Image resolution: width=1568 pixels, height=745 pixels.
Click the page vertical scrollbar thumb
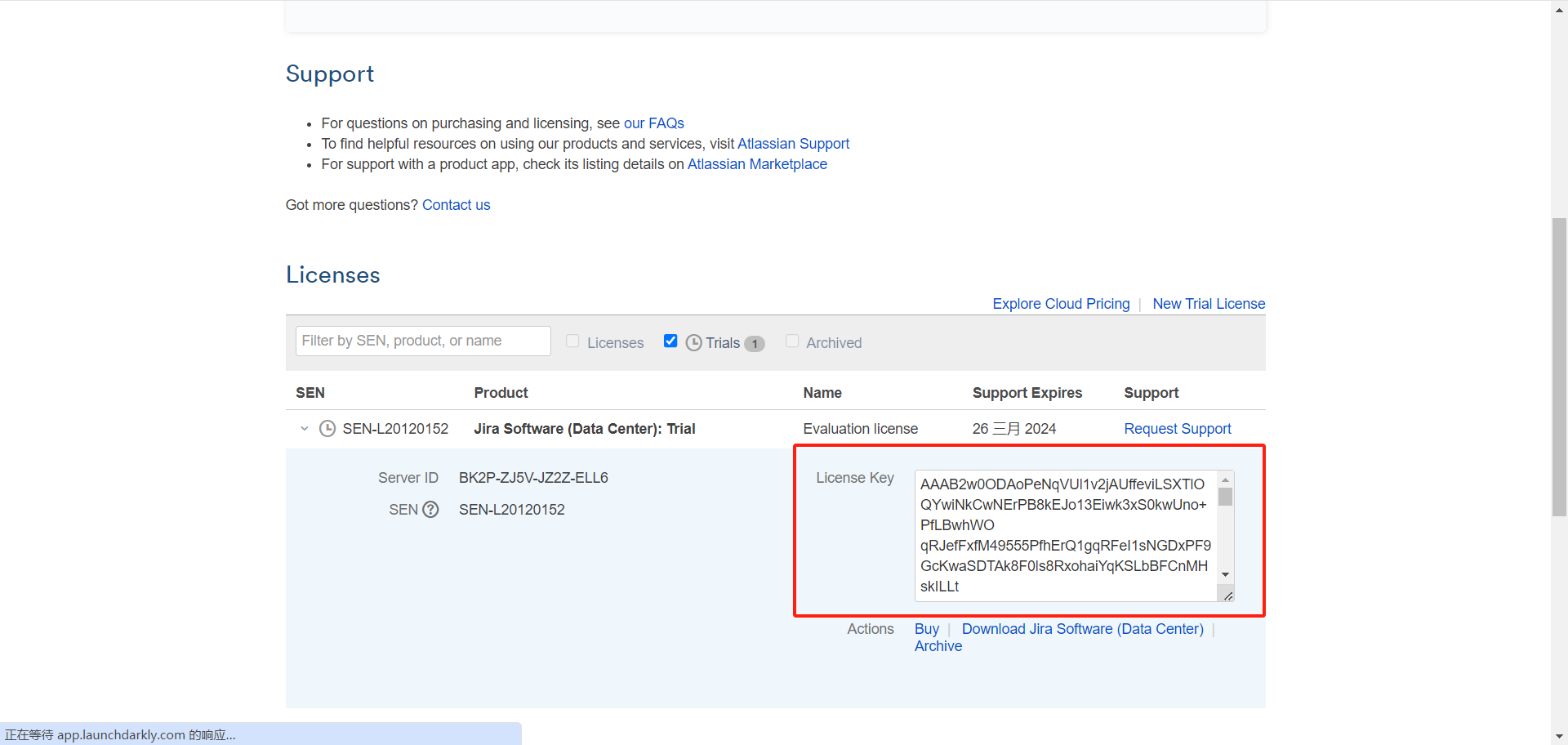click(1560, 367)
